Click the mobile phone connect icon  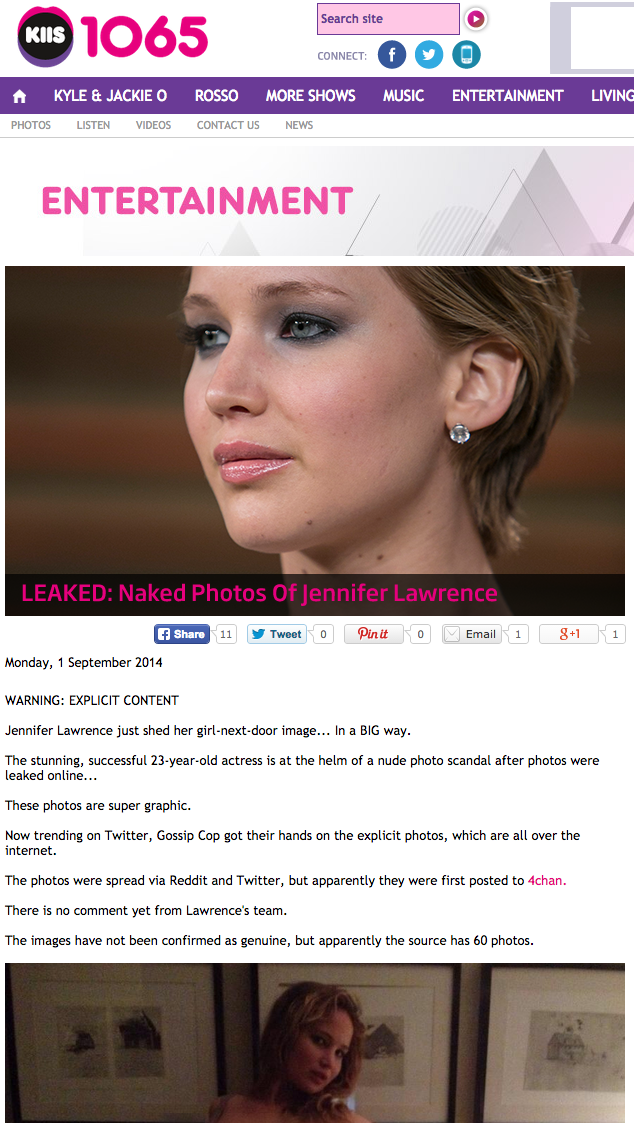click(x=466, y=55)
